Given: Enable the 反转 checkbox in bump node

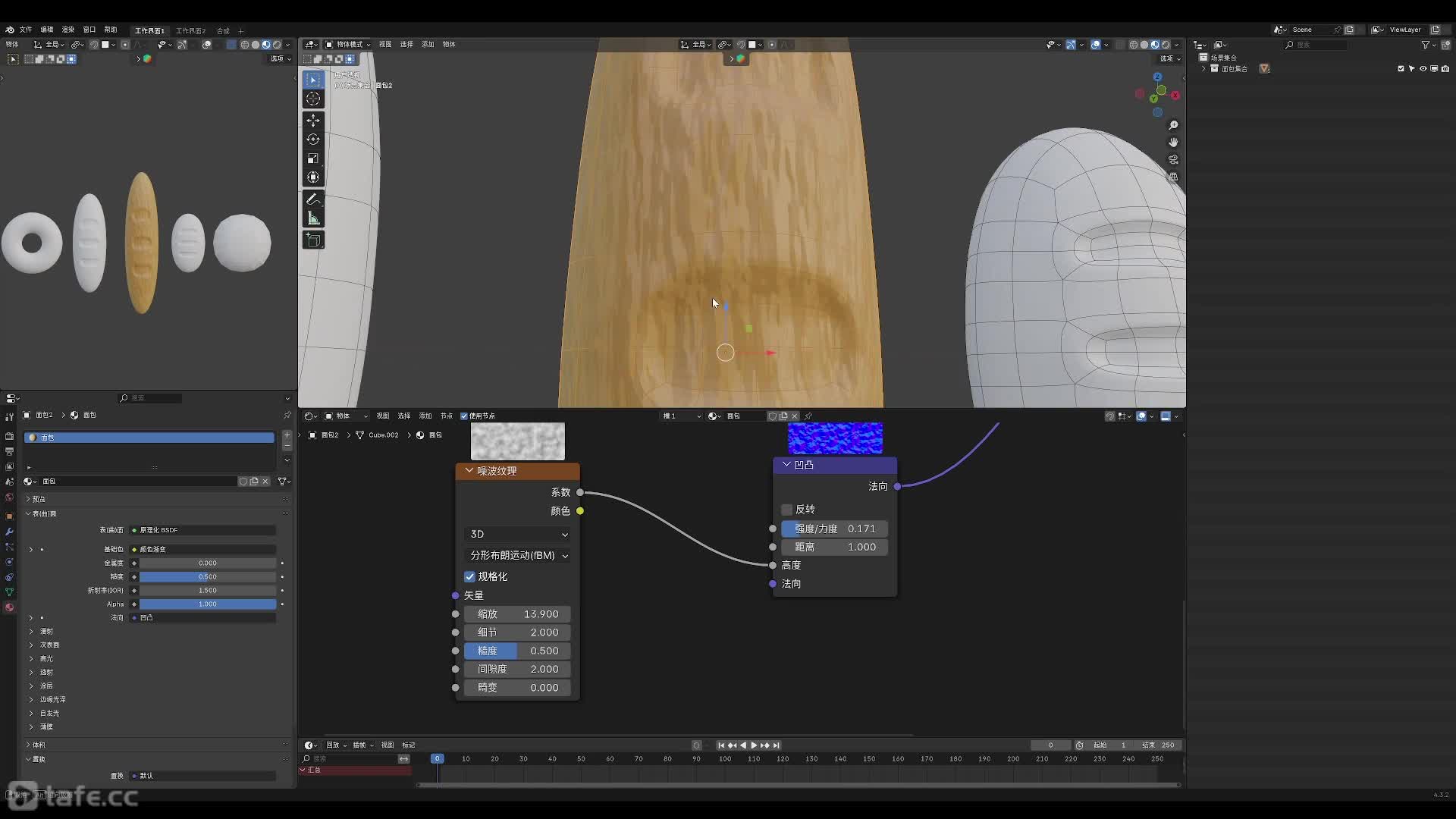Looking at the screenshot, I should point(786,510).
